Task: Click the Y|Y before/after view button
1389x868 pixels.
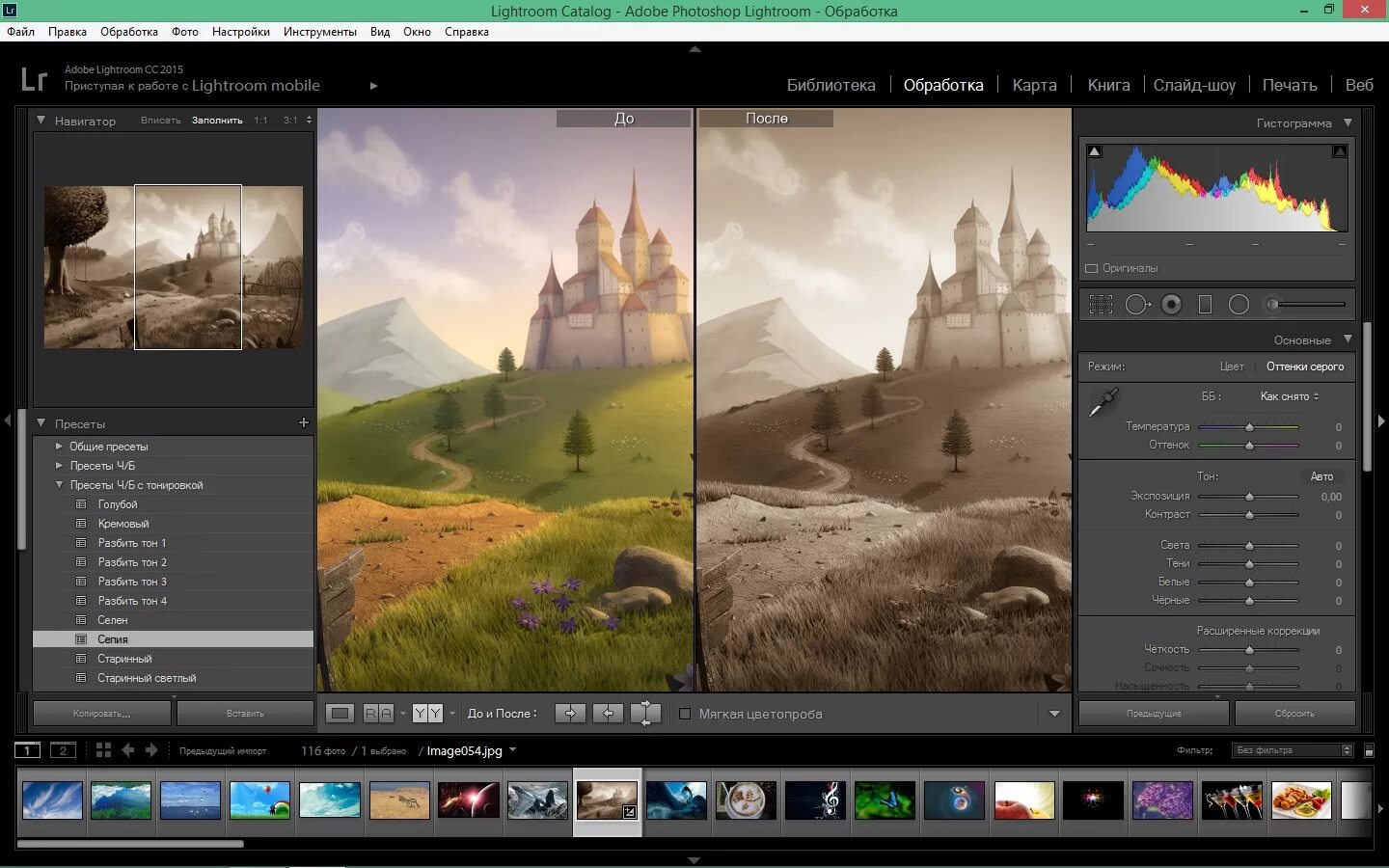Action: pos(427,714)
